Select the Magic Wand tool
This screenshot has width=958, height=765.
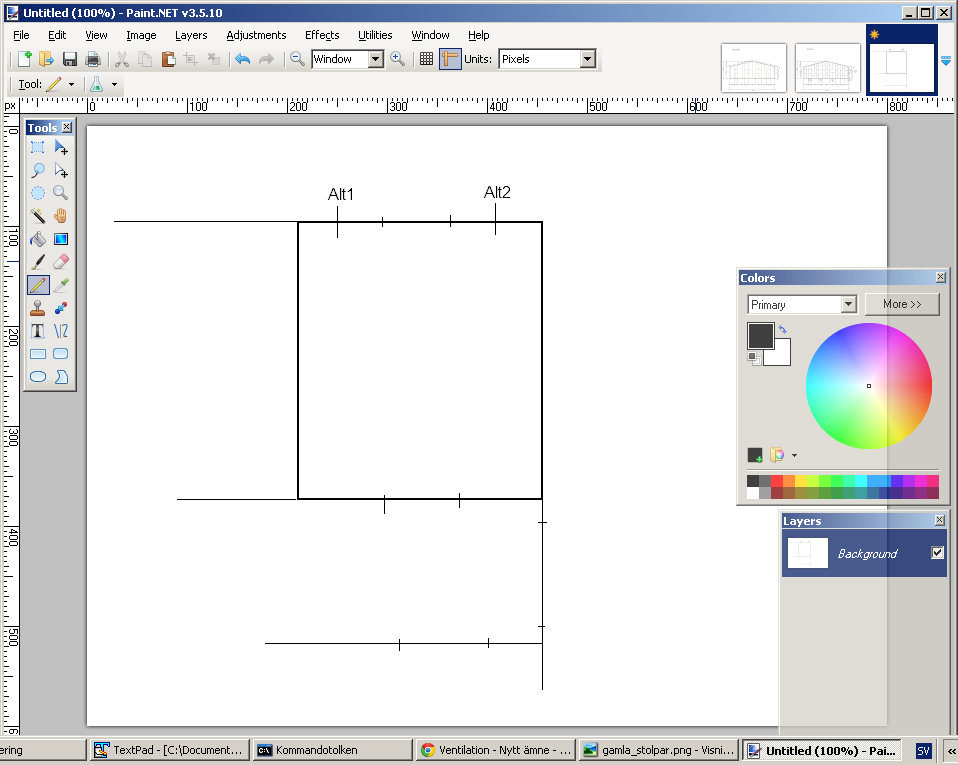point(38,216)
